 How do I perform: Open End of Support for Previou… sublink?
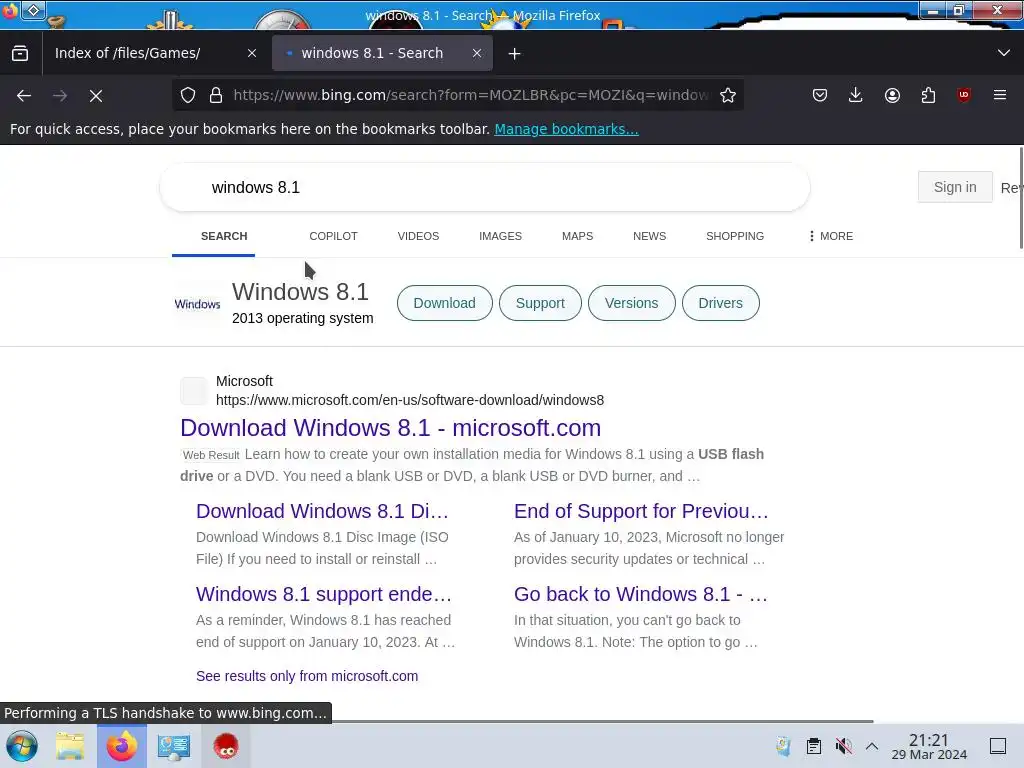click(641, 511)
